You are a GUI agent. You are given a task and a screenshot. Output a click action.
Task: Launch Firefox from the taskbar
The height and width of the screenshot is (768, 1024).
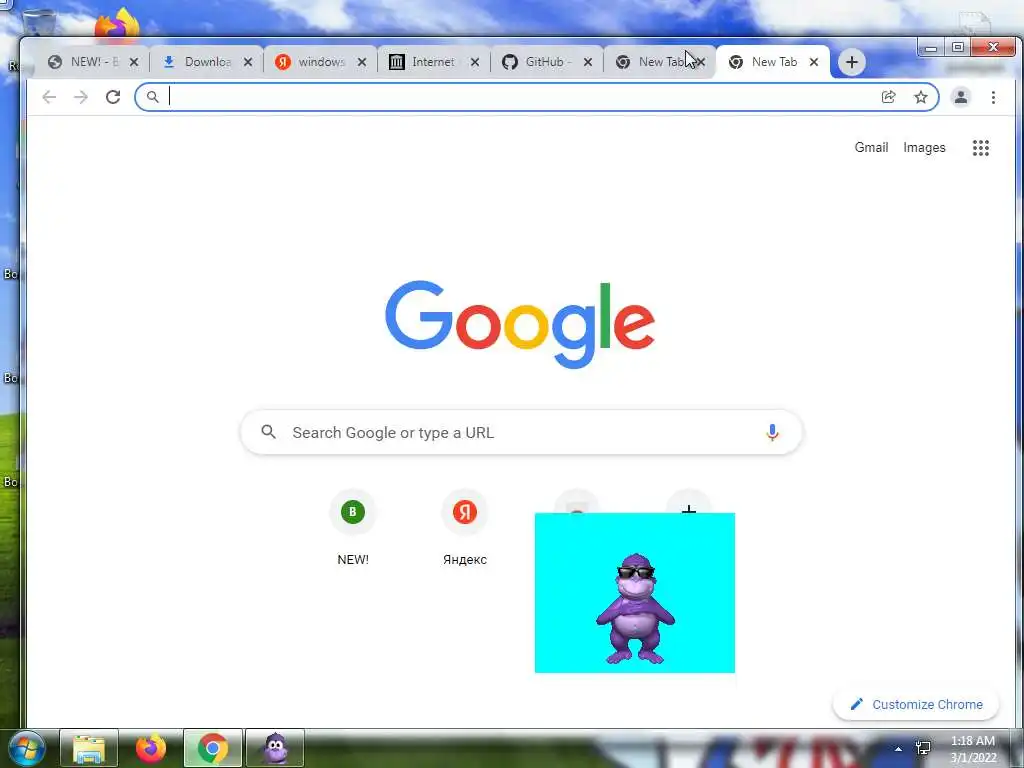151,748
